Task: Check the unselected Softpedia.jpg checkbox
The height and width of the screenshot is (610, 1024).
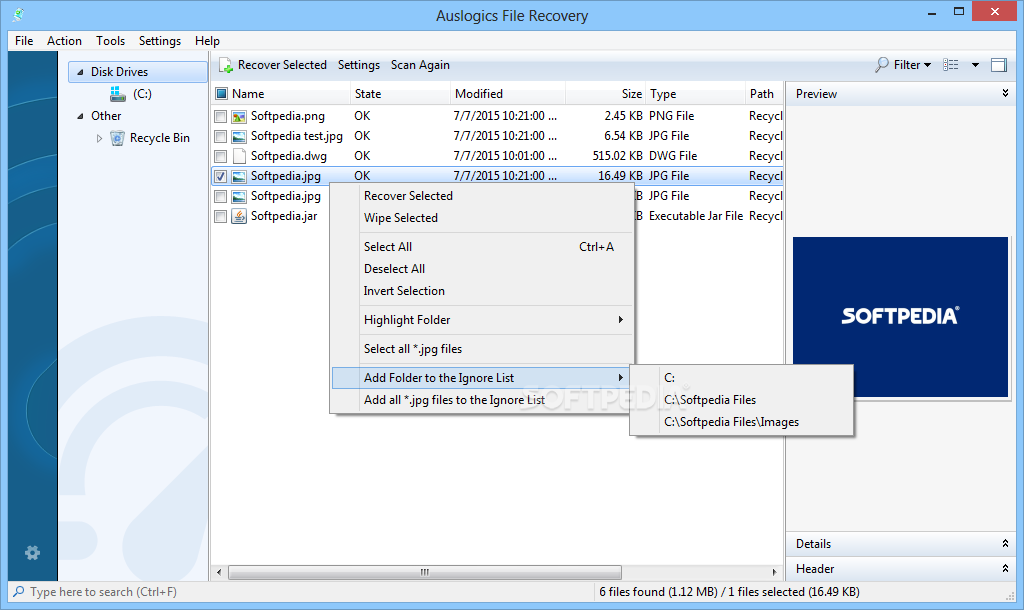Action: coord(221,197)
